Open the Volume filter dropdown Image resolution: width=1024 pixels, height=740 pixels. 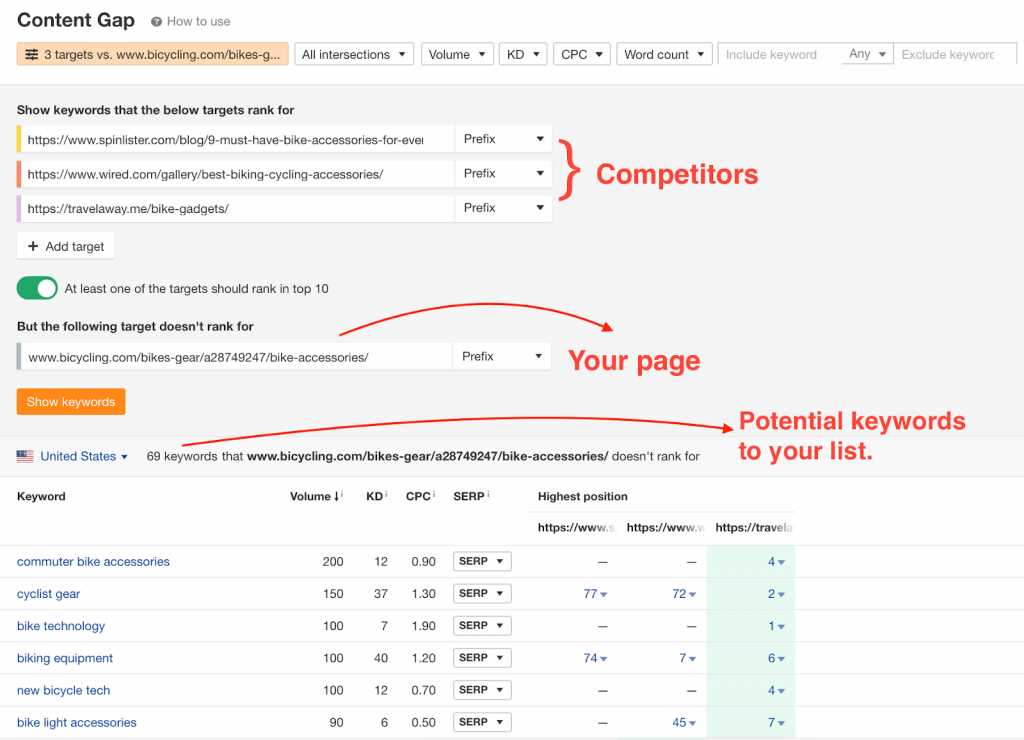point(457,54)
